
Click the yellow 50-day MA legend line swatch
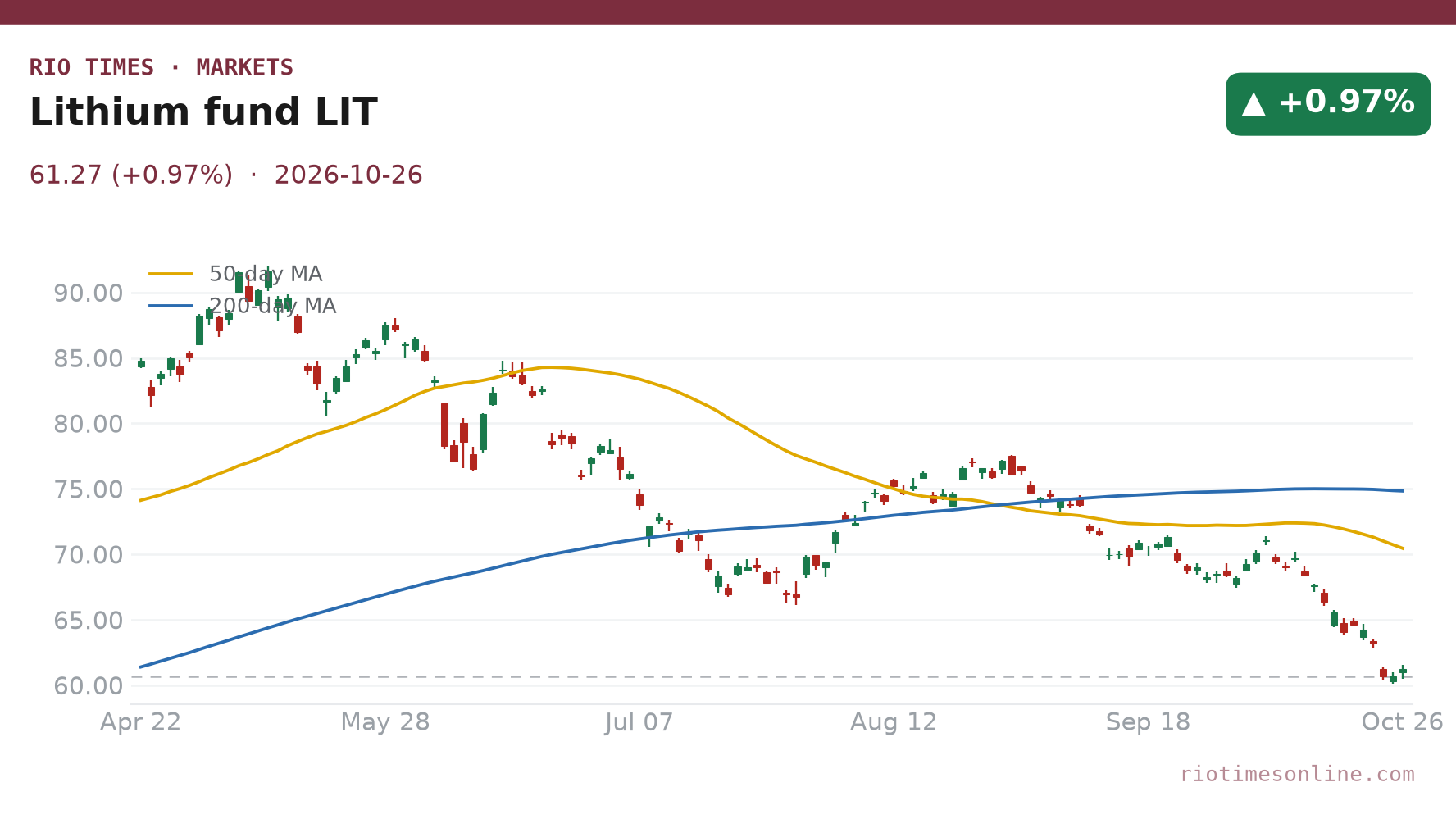pos(171,274)
